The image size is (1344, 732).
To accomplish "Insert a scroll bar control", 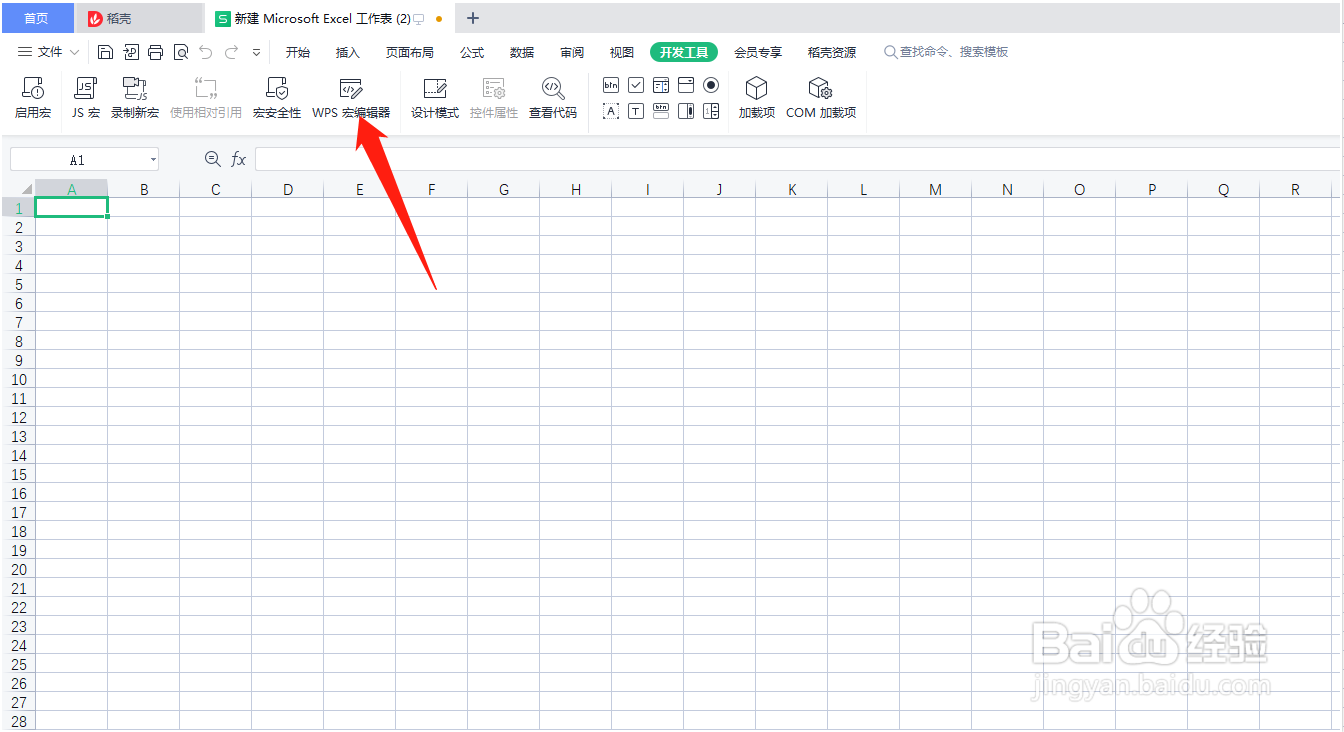I will (x=686, y=111).
